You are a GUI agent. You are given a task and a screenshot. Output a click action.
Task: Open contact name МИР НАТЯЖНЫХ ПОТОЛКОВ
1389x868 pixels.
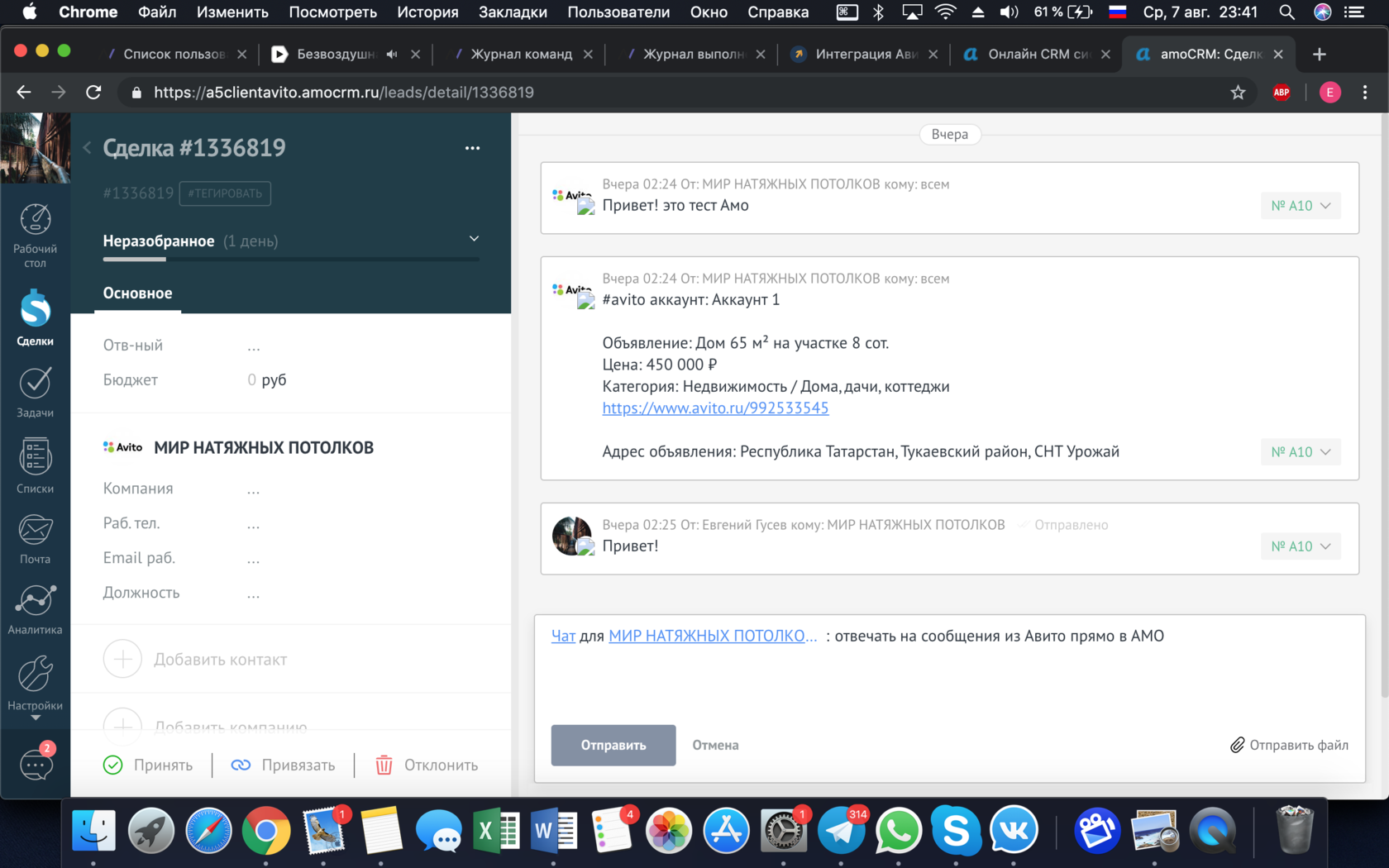click(x=264, y=447)
